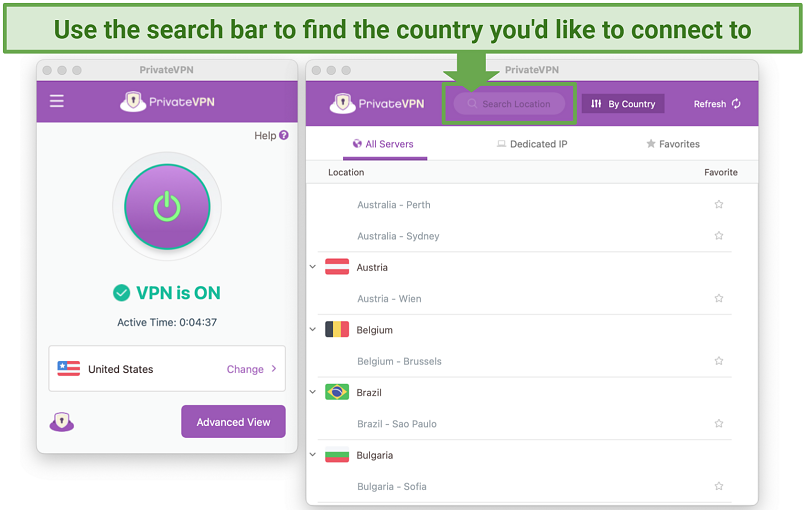Click the Brazil flag icon
This screenshot has width=806, height=510.
(337, 392)
